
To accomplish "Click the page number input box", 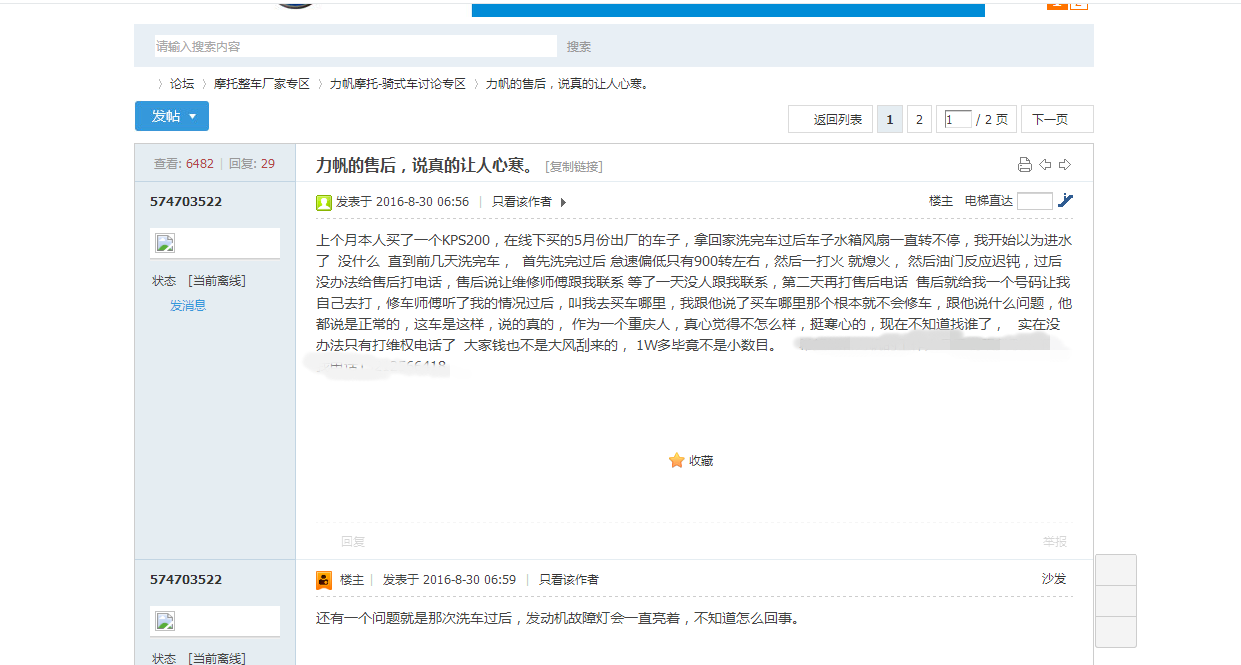I will click(958, 119).
